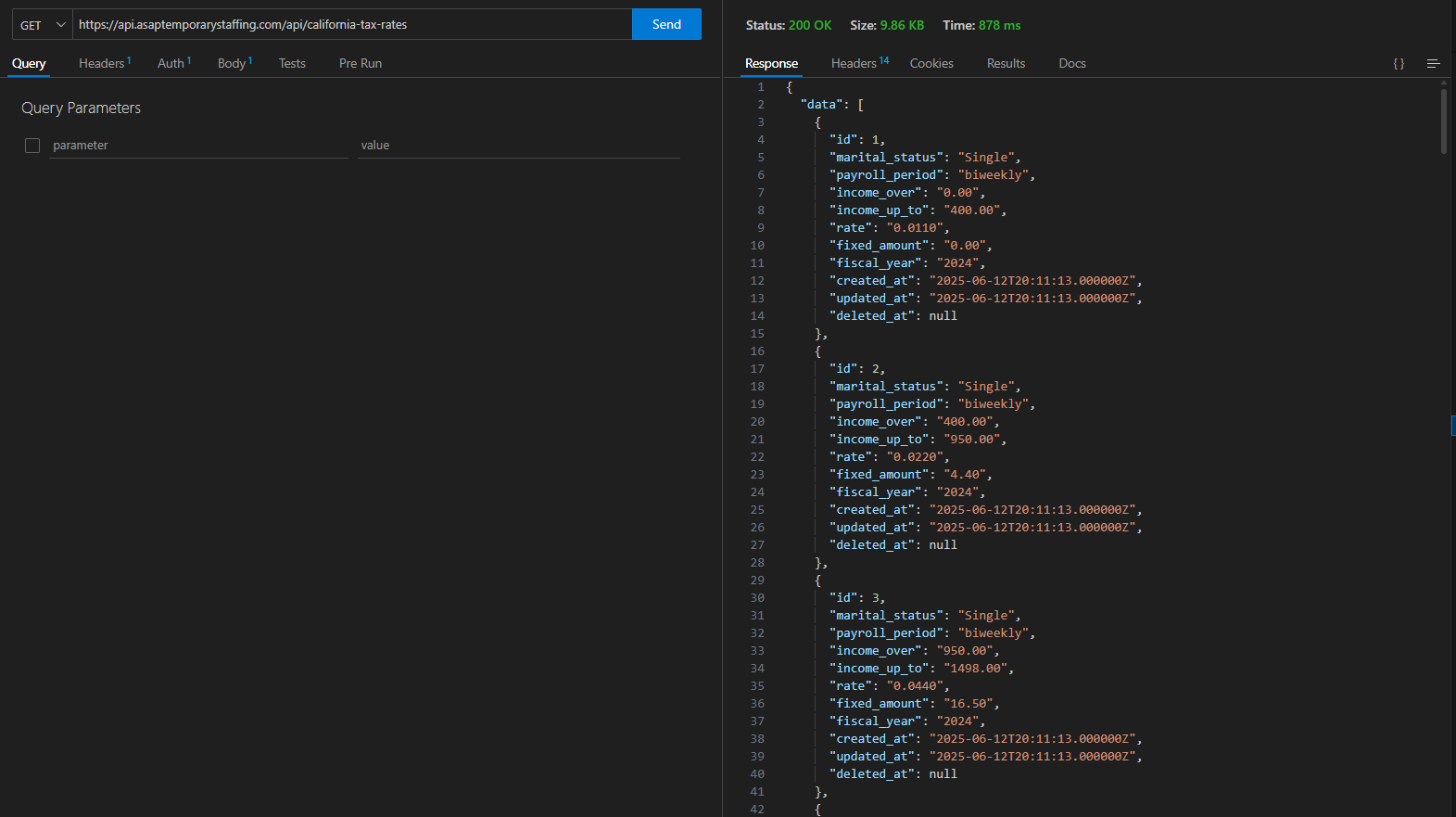This screenshot has height=817, width=1456.
Task: Select the Query tab
Action: (x=29, y=64)
